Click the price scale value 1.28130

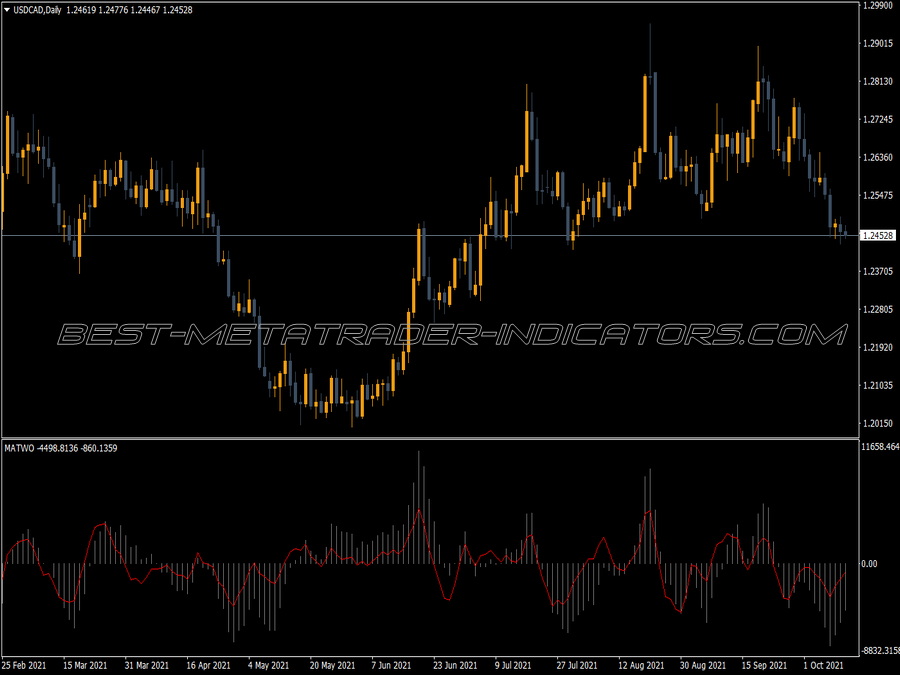point(878,82)
